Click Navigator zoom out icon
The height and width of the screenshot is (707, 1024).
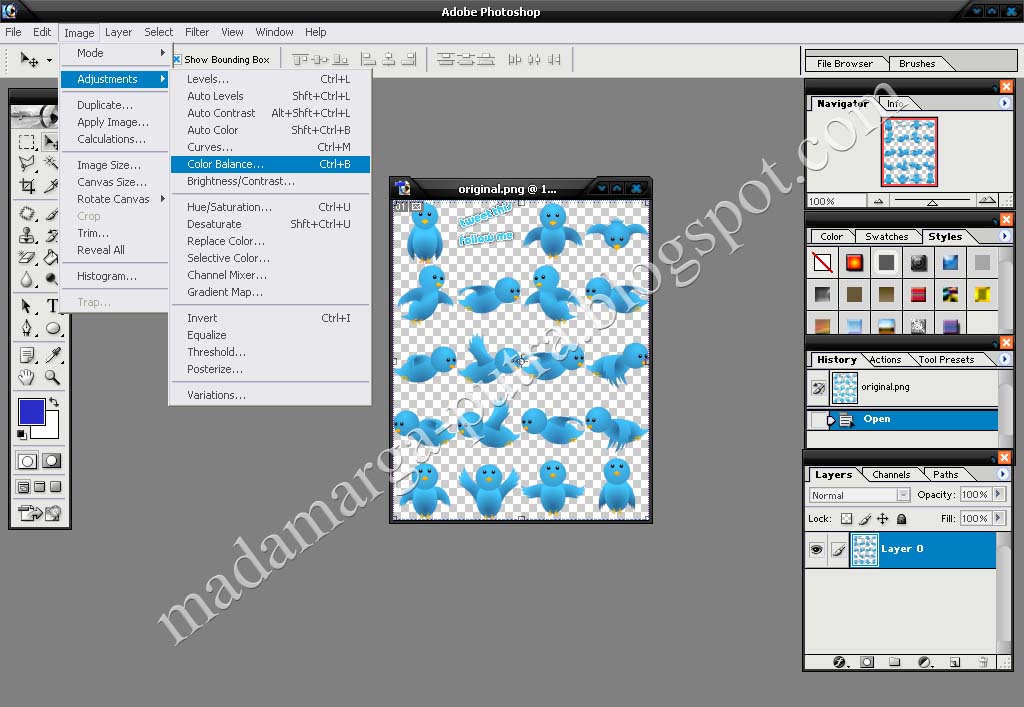pyautogui.click(x=878, y=201)
